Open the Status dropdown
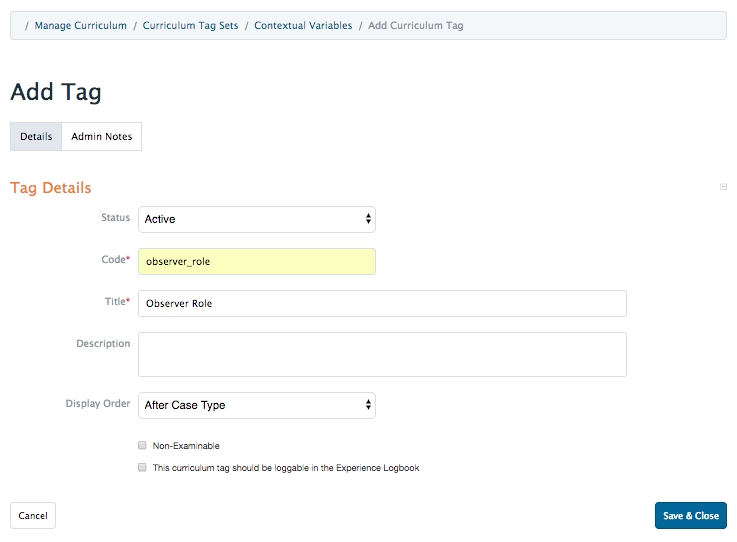The height and width of the screenshot is (542, 737). pos(256,219)
